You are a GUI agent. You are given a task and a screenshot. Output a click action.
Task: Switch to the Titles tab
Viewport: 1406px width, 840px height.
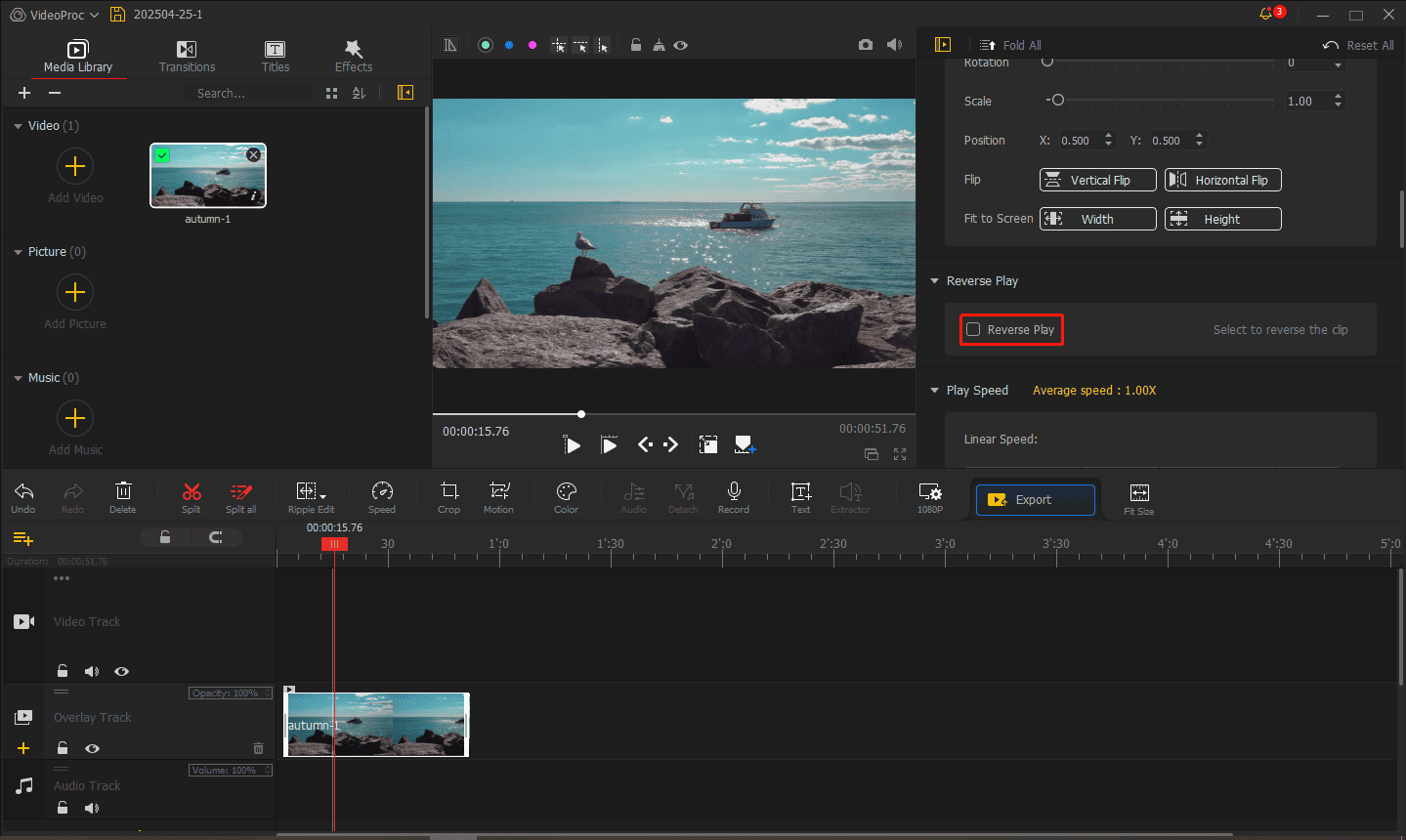(x=276, y=57)
